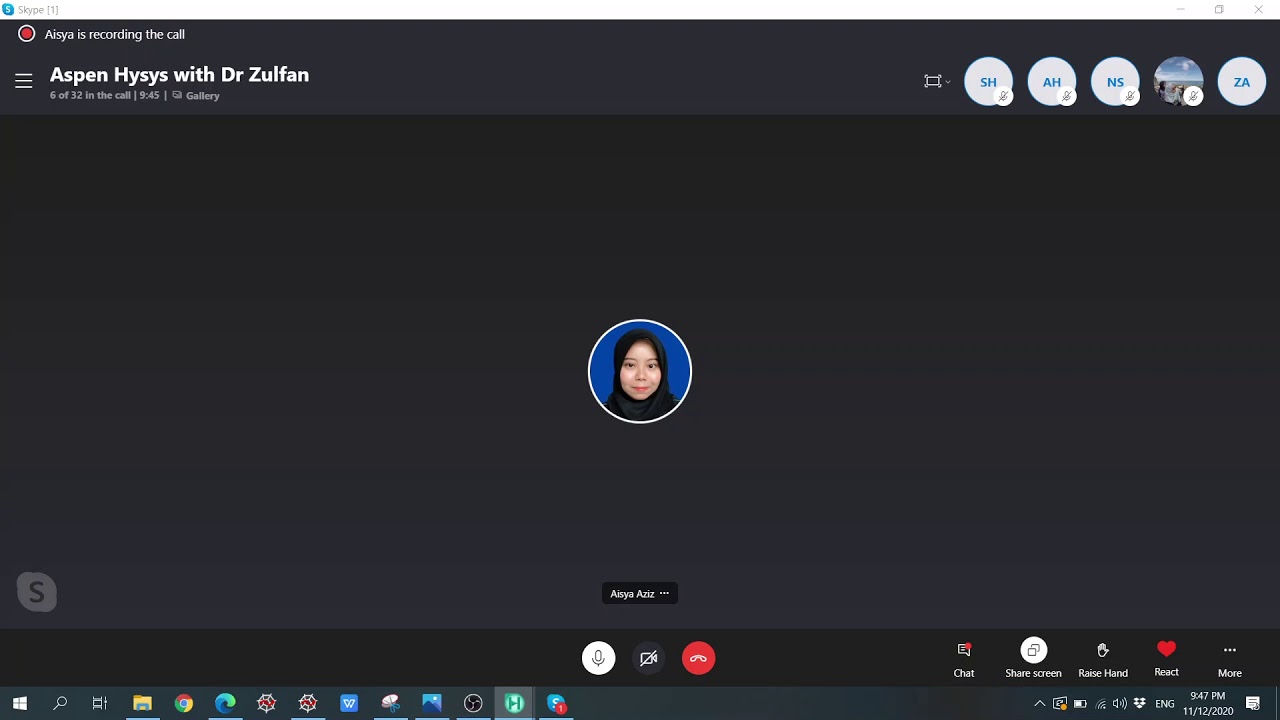This screenshot has width=1280, height=720.
Task: Open the Photos app from the taskbar
Action: [x=432, y=704]
